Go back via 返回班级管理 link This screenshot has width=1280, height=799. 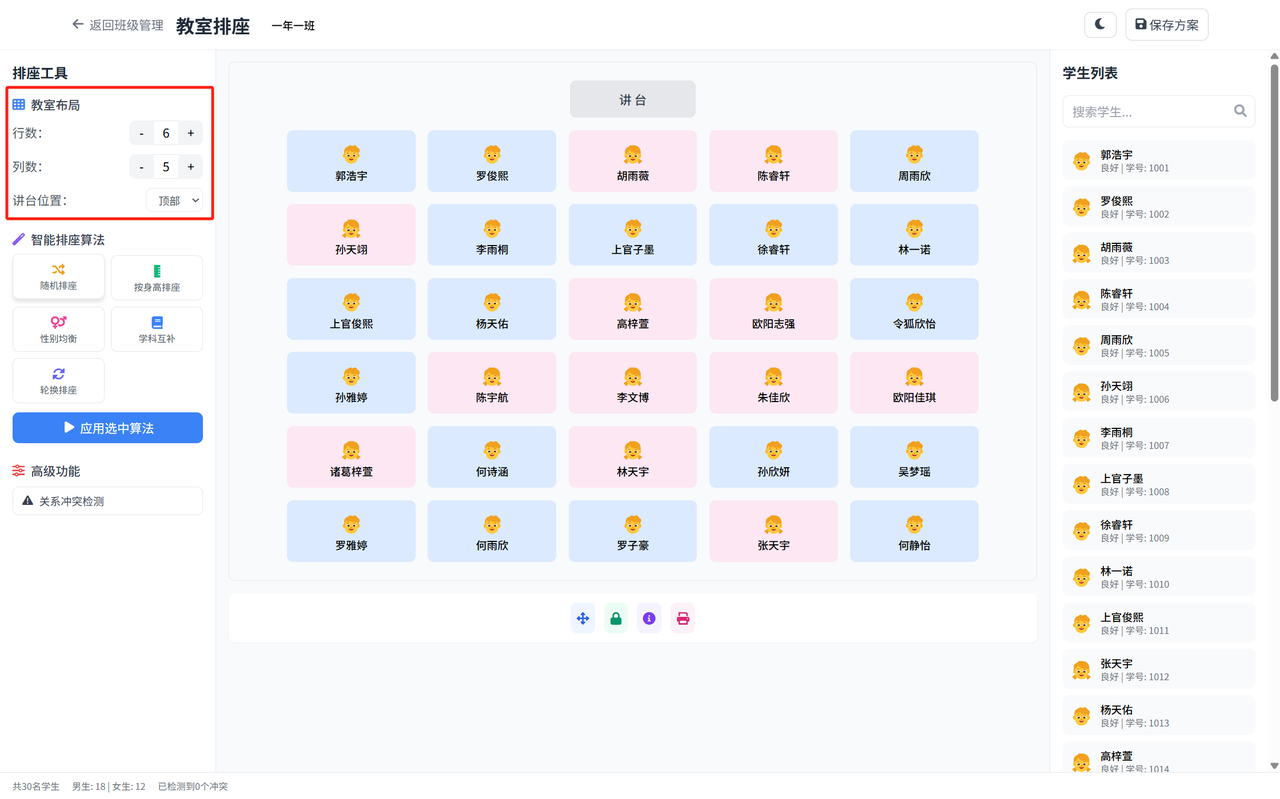(x=117, y=25)
